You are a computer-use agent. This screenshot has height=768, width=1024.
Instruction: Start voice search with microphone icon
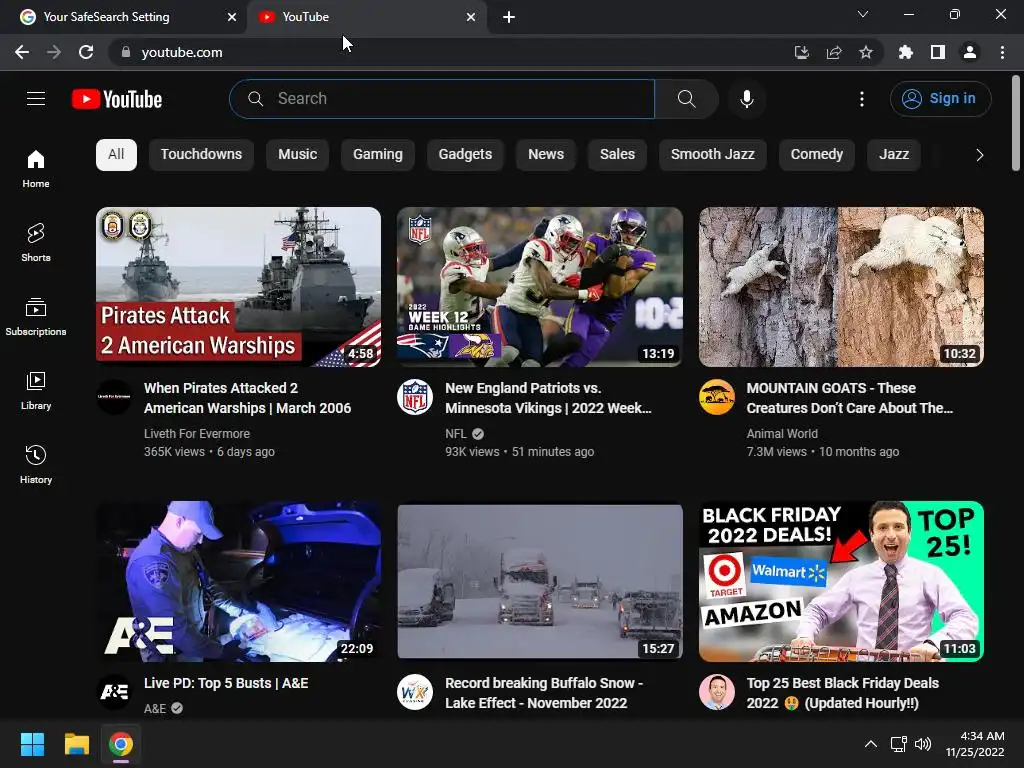(746, 99)
